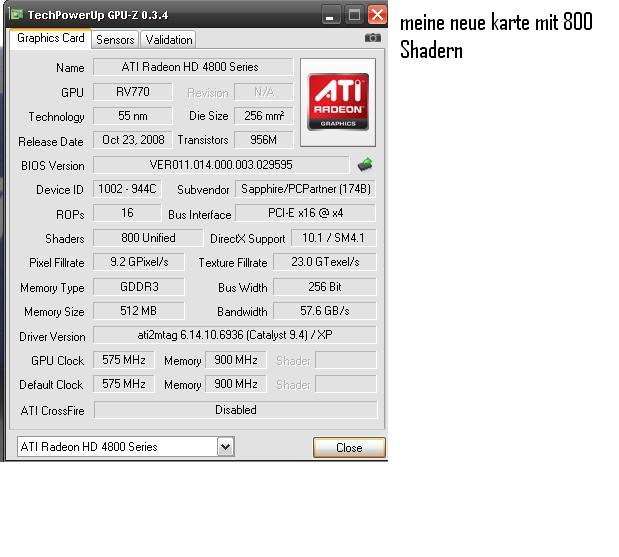Click the Shaders value 800 Unified

pyautogui.click(x=148, y=238)
